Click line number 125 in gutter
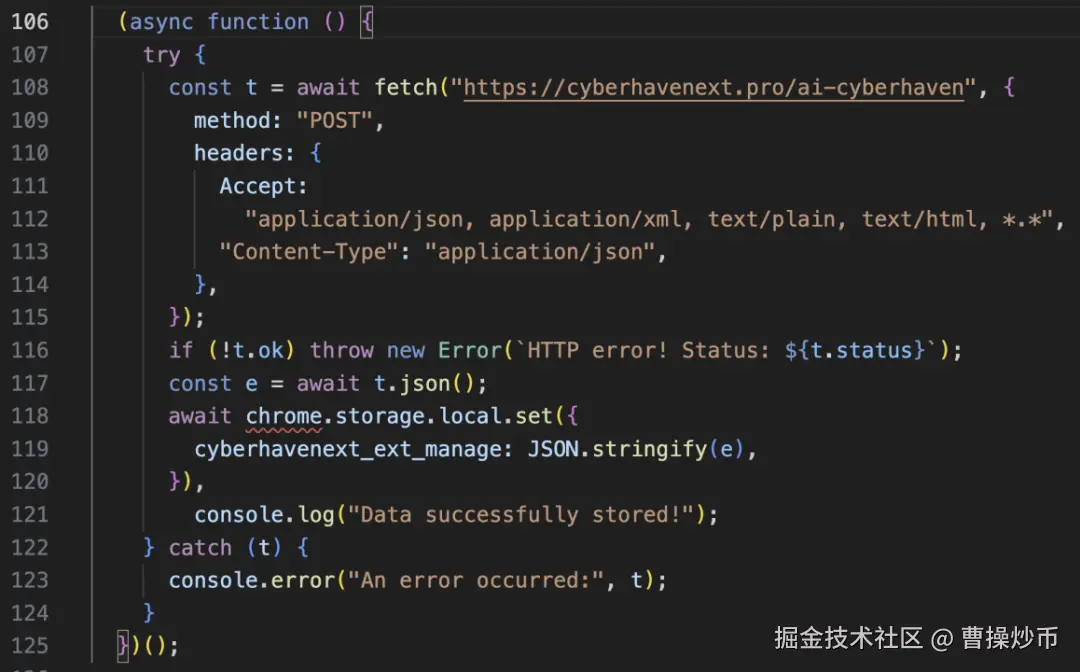Viewport: 1080px width, 672px height. 29,645
